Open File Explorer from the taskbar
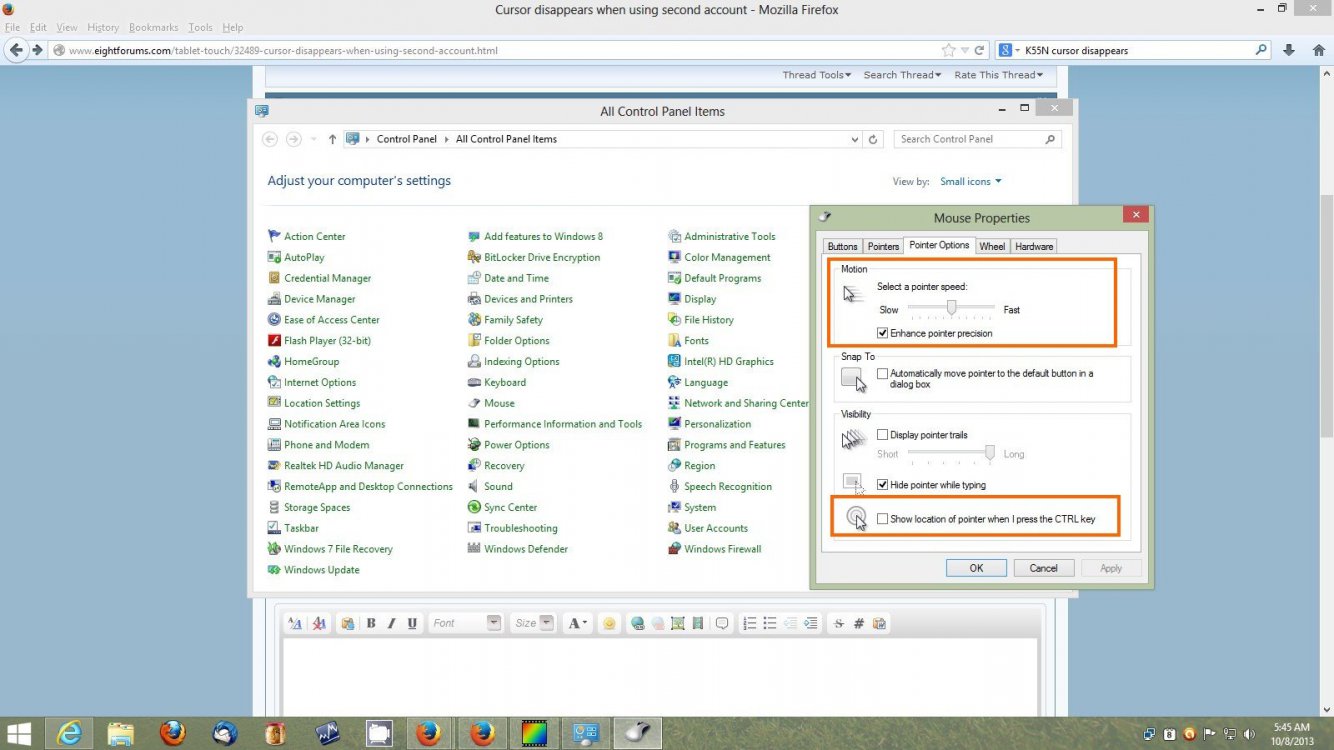The width and height of the screenshot is (1334, 750). tap(120, 733)
